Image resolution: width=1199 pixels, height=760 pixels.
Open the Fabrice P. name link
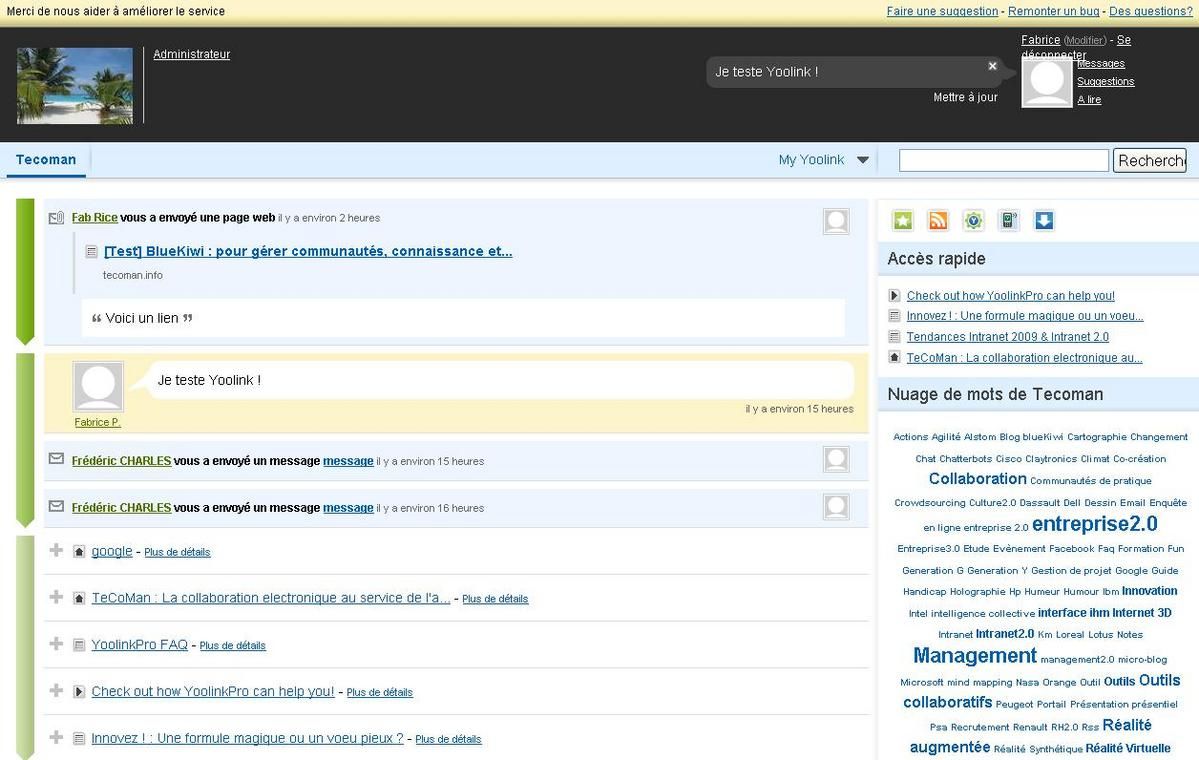coord(98,422)
